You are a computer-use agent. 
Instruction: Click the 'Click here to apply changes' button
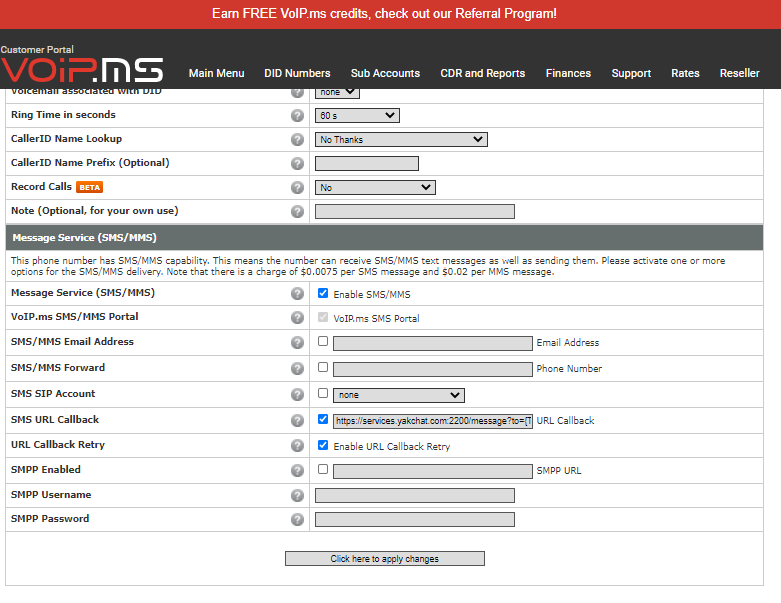tap(384, 559)
